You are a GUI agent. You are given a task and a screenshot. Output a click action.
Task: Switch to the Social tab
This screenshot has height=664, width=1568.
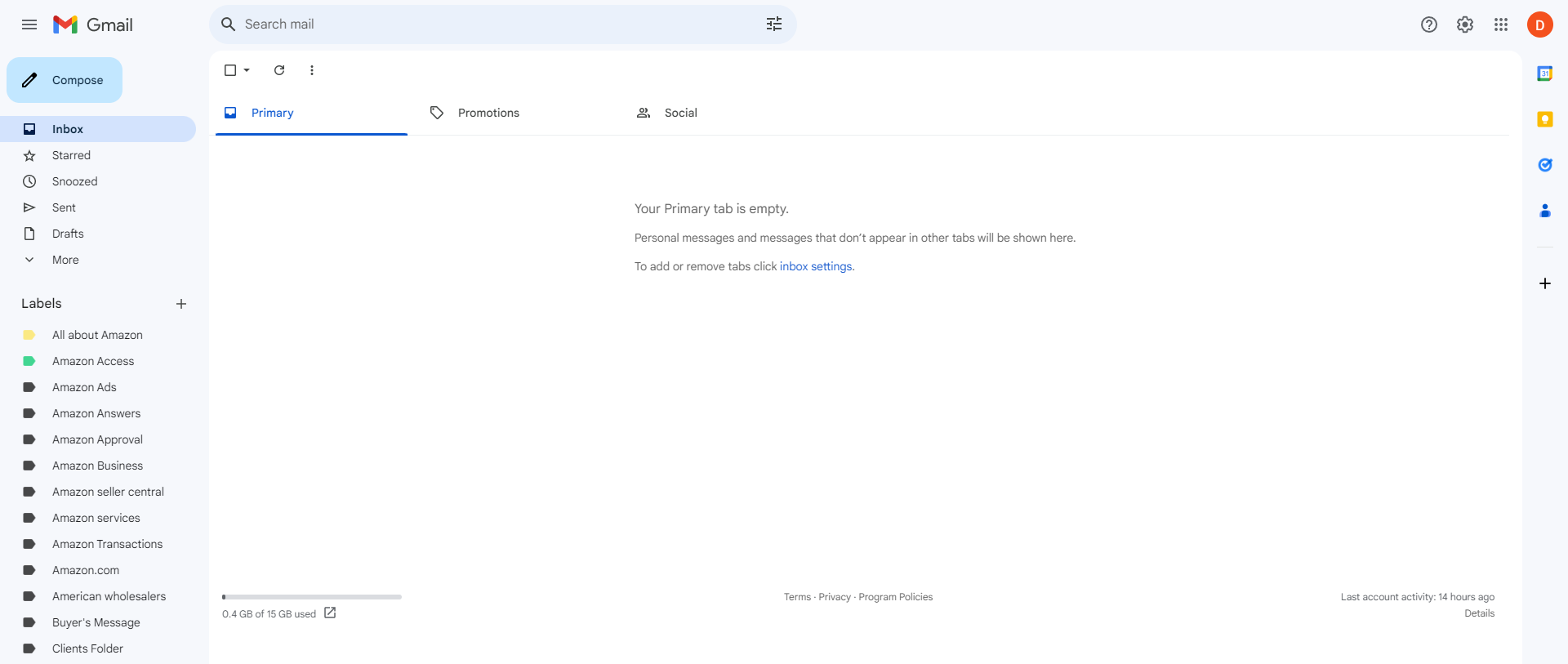click(724, 113)
